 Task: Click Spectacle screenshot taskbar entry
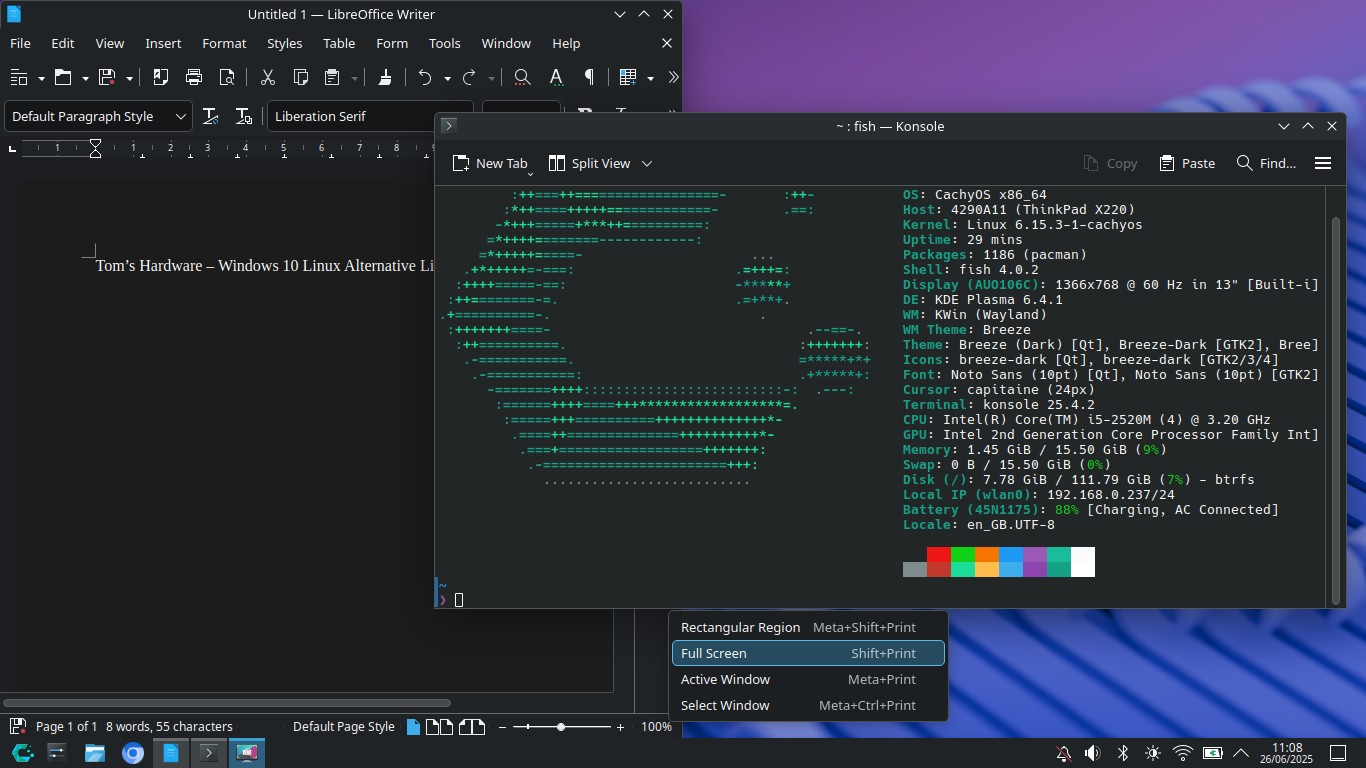point(247,753)
